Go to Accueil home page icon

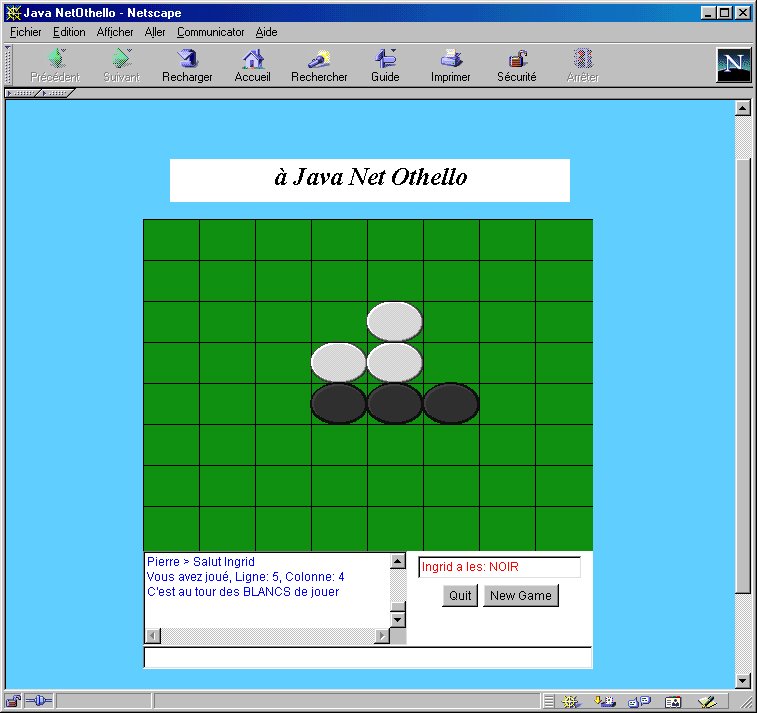[x=253, y=59]
